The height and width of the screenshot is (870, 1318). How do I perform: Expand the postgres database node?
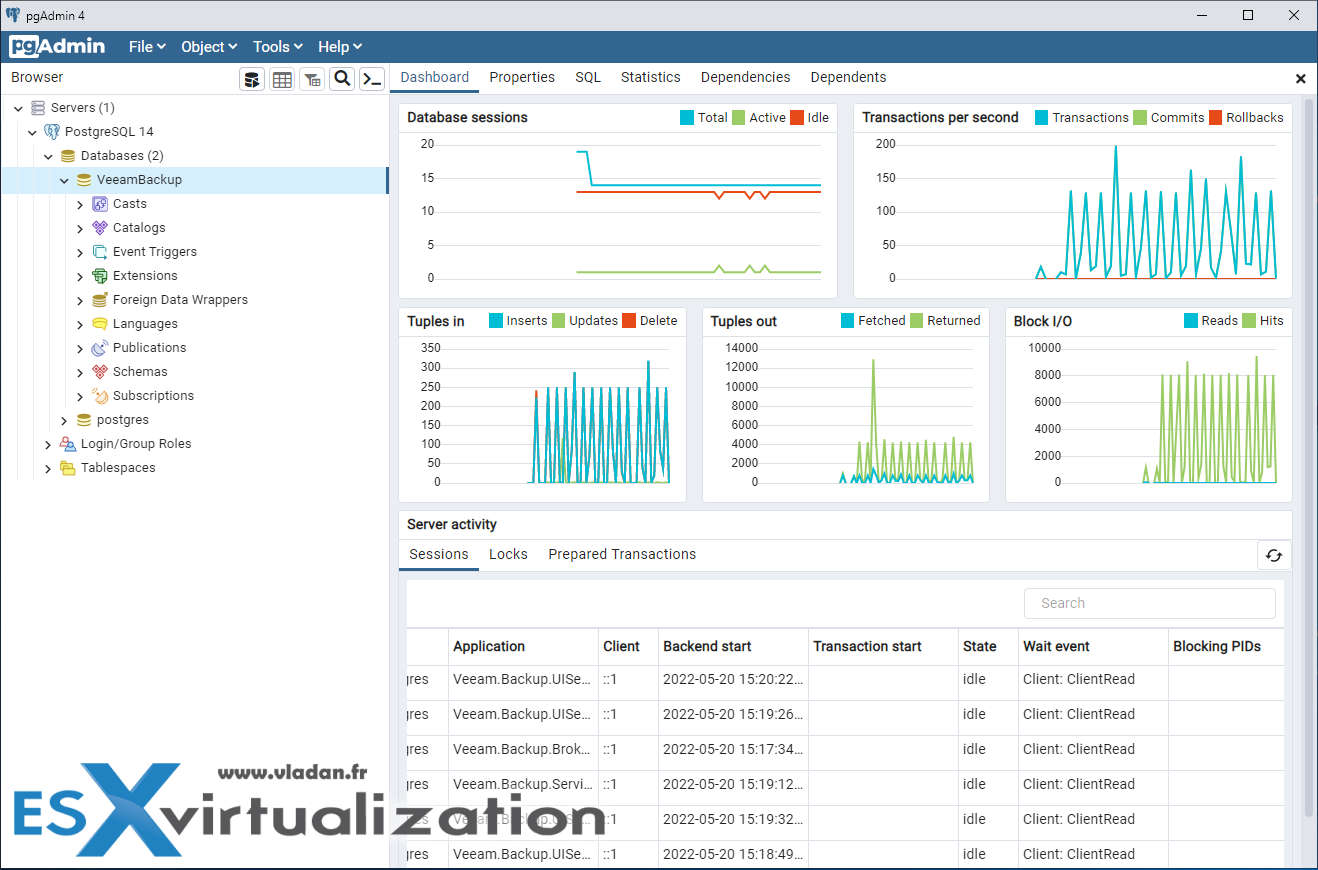(x=64, y=421)
